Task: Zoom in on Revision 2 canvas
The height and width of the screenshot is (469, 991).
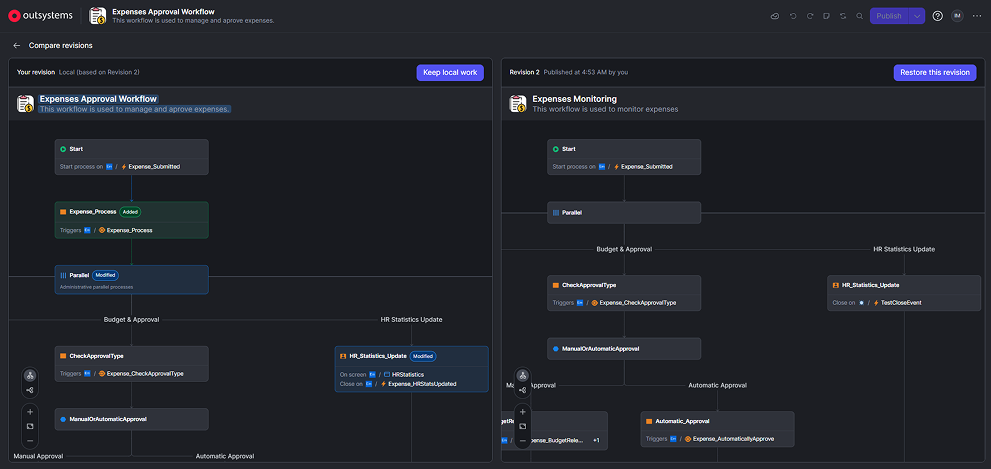Action: coord(523,411)
